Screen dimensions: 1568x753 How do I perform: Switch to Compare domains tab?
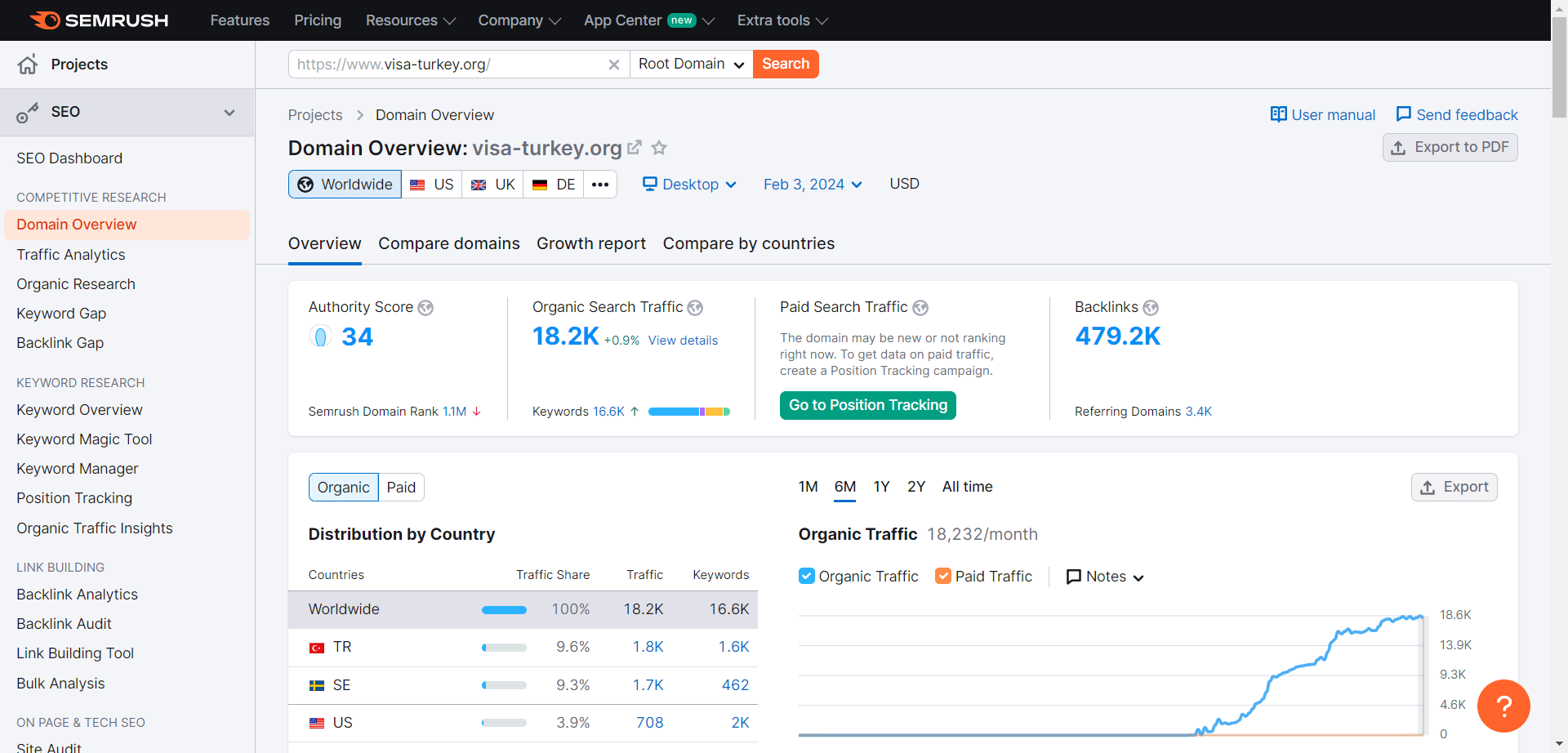(449, 244)
